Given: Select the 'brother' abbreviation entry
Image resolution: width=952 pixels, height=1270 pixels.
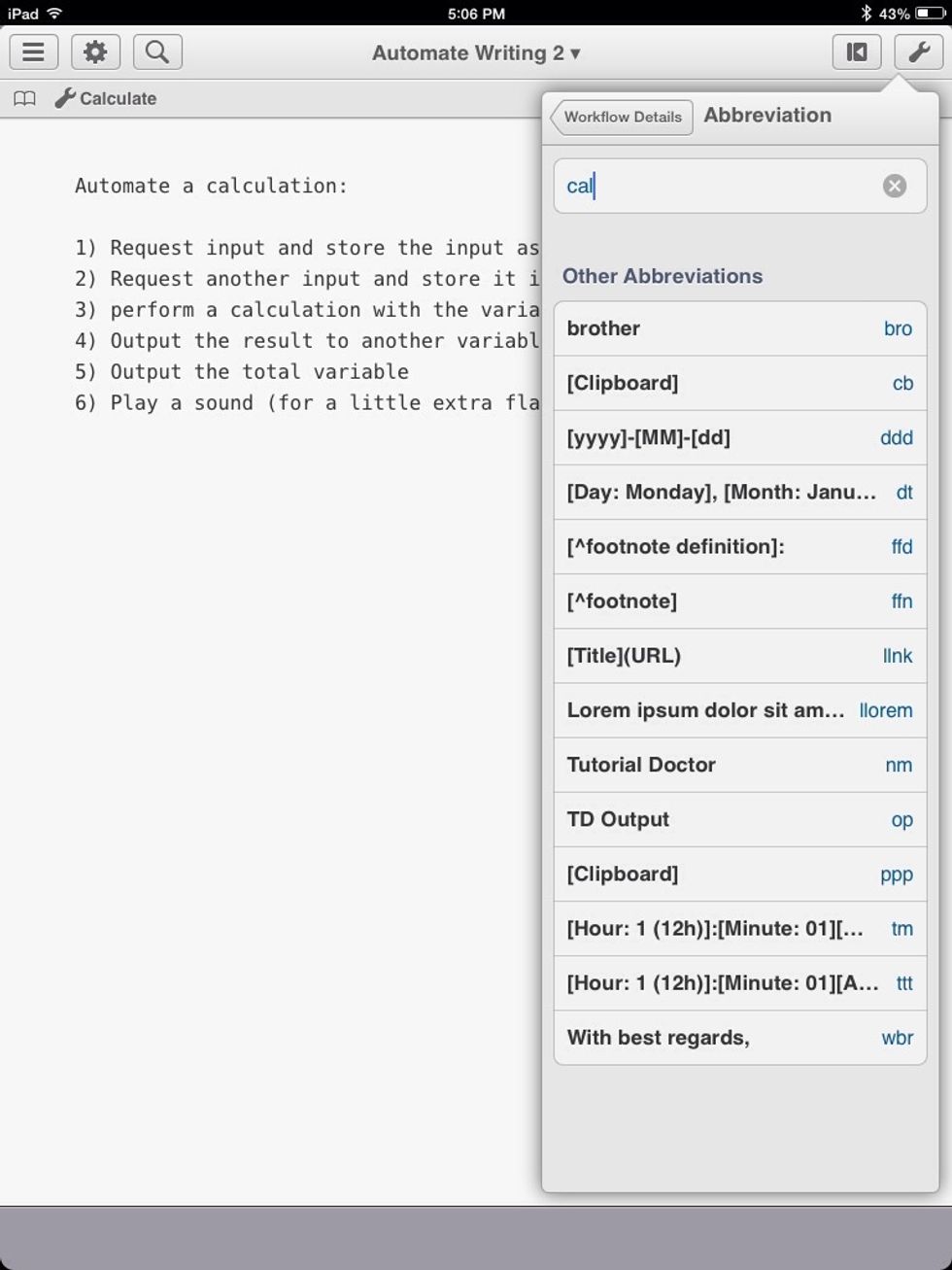Looking at the screenshot, I should 741,328.
